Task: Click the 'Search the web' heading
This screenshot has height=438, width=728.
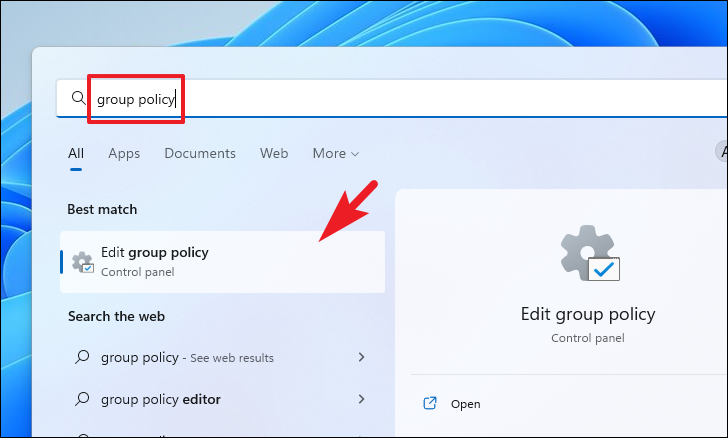Action: point(117,316)
